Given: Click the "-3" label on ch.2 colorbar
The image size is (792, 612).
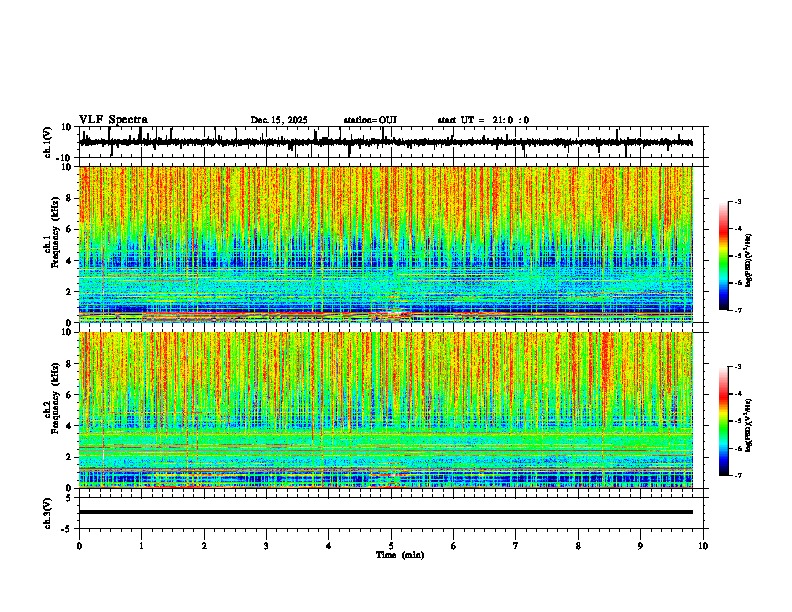Looking at the screenshot, I should [x=738, y=367].
